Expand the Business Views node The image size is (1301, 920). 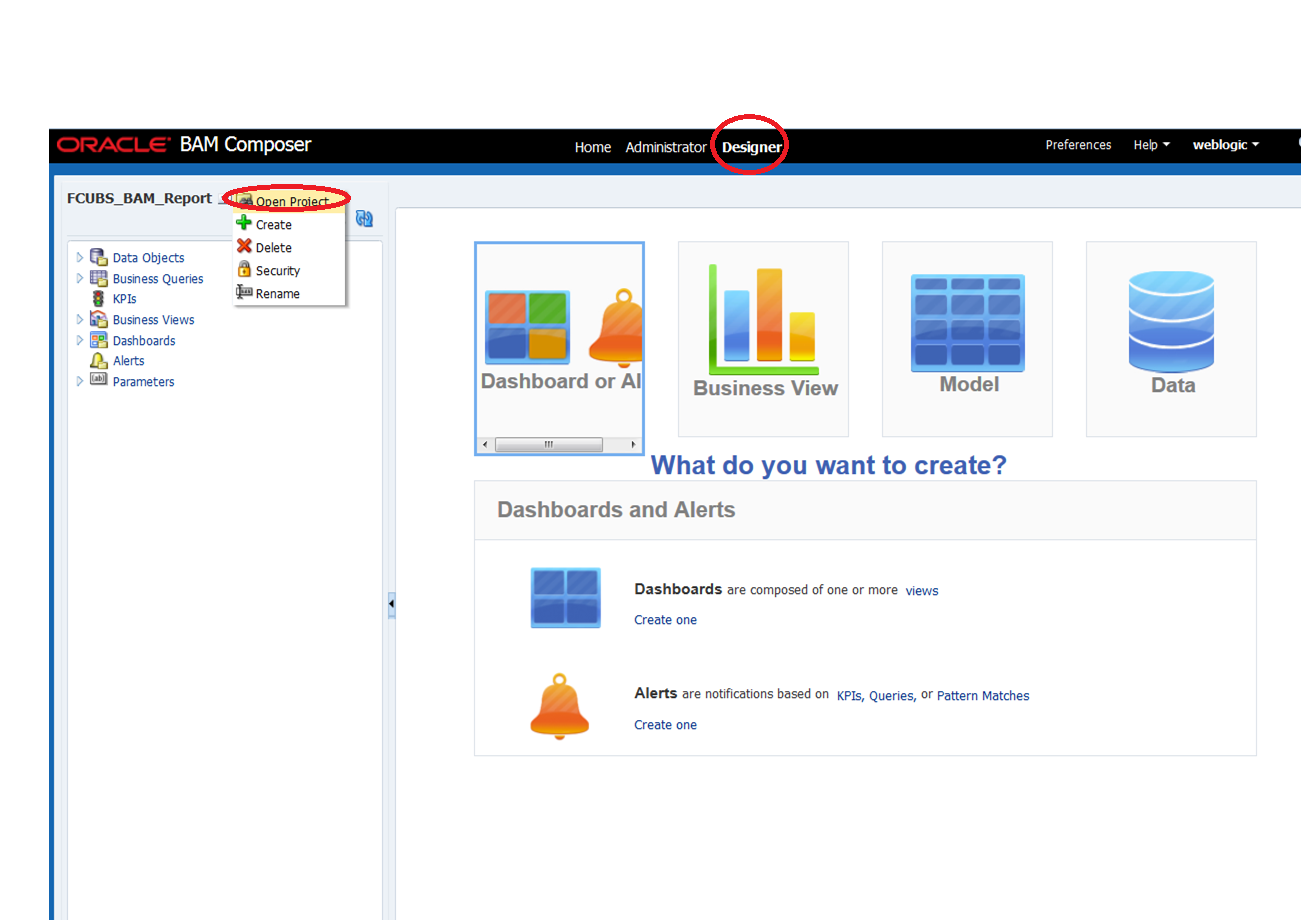click(x=80, y=319)
